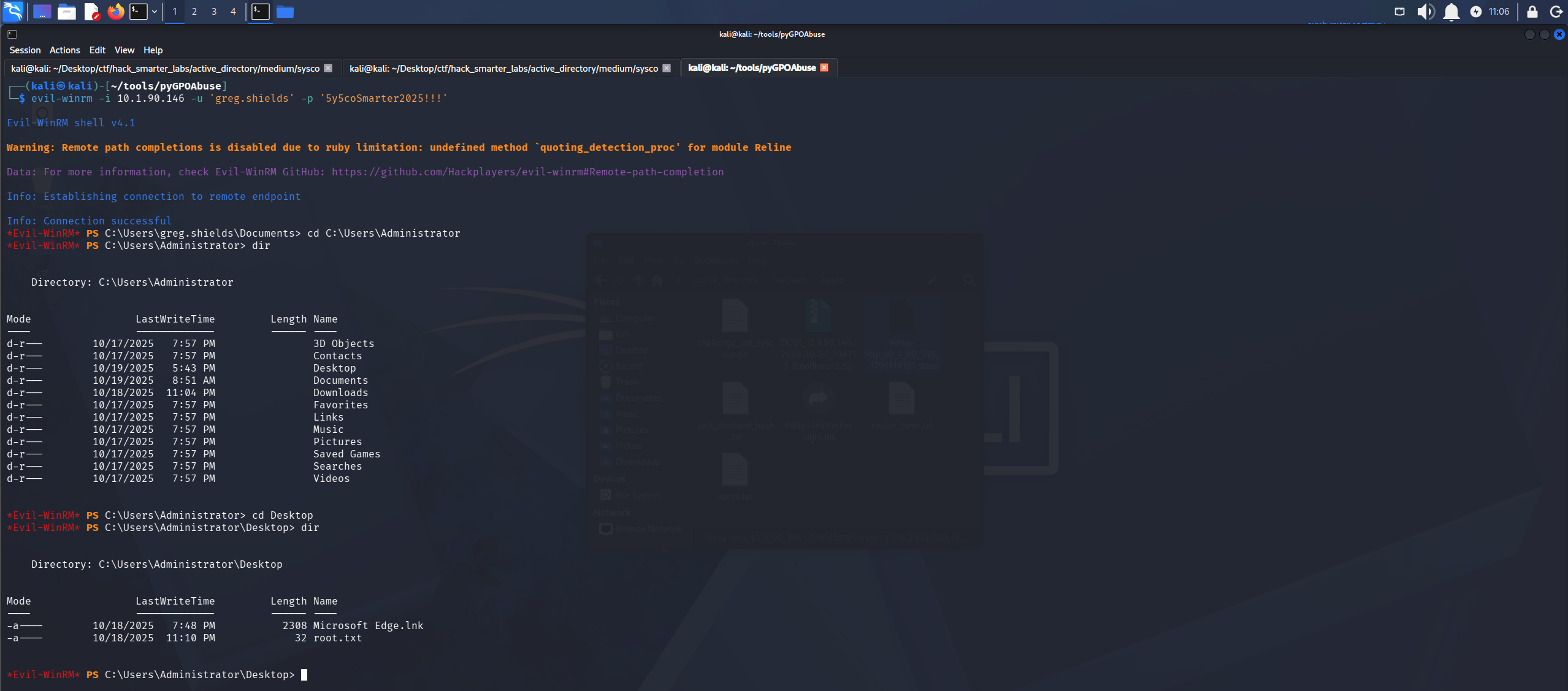Switch to workspace 1

click(x=175, y=12)
